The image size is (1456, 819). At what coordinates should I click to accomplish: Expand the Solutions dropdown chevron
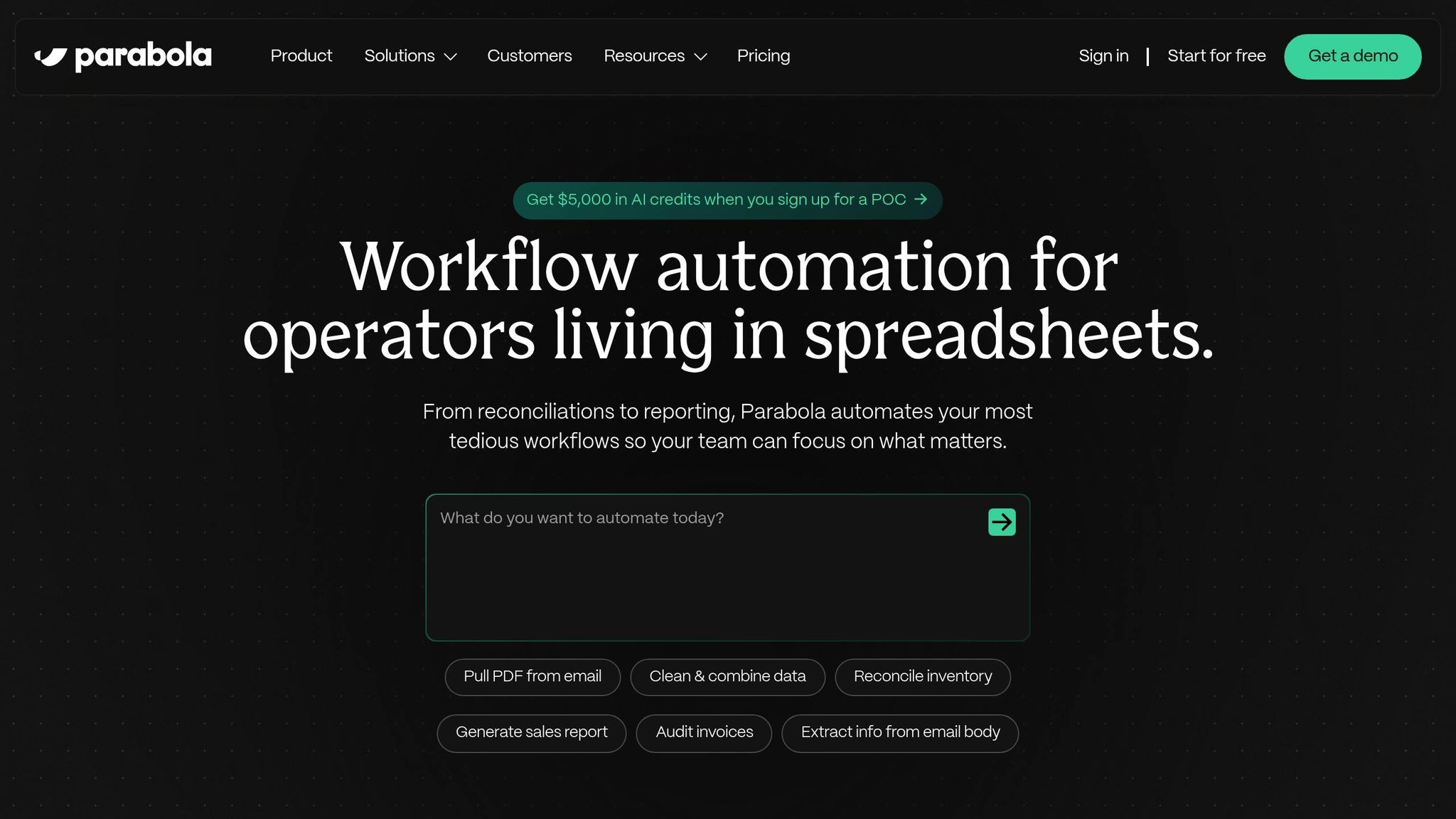450,57
